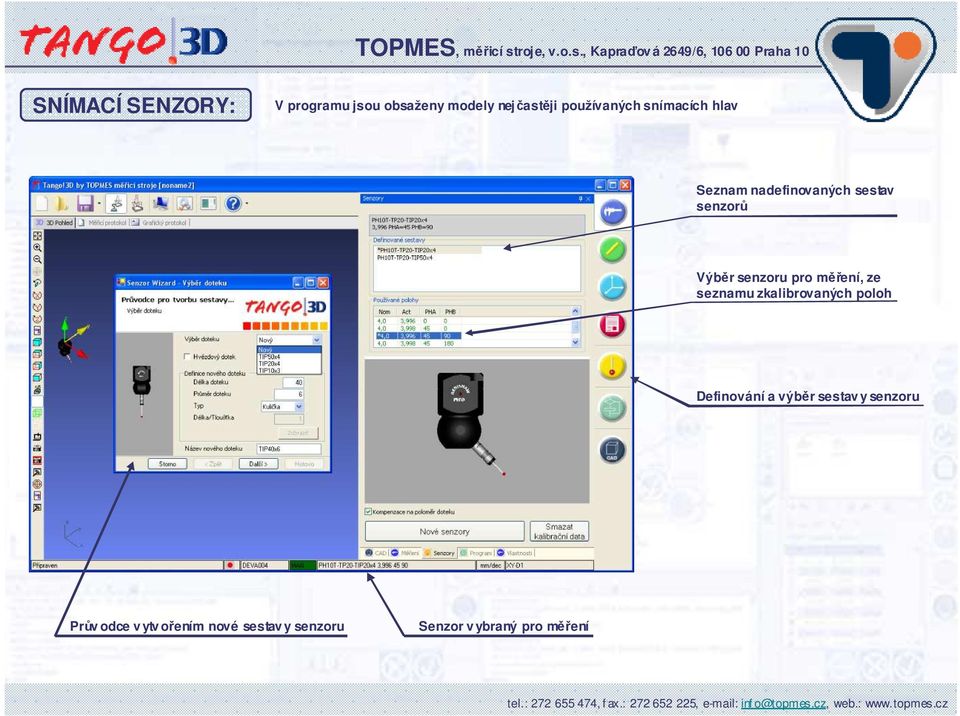Create a new file with blank page icon

tap(43, 203)
